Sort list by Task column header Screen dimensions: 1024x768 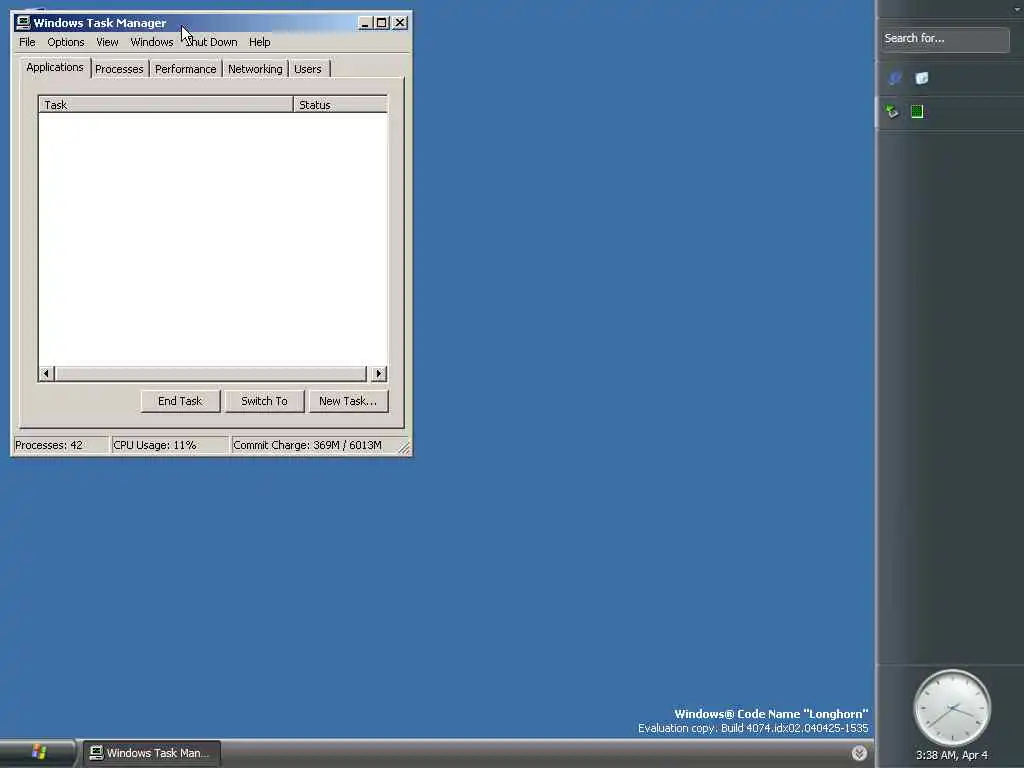pyautogui.click(x=166, y=104)
